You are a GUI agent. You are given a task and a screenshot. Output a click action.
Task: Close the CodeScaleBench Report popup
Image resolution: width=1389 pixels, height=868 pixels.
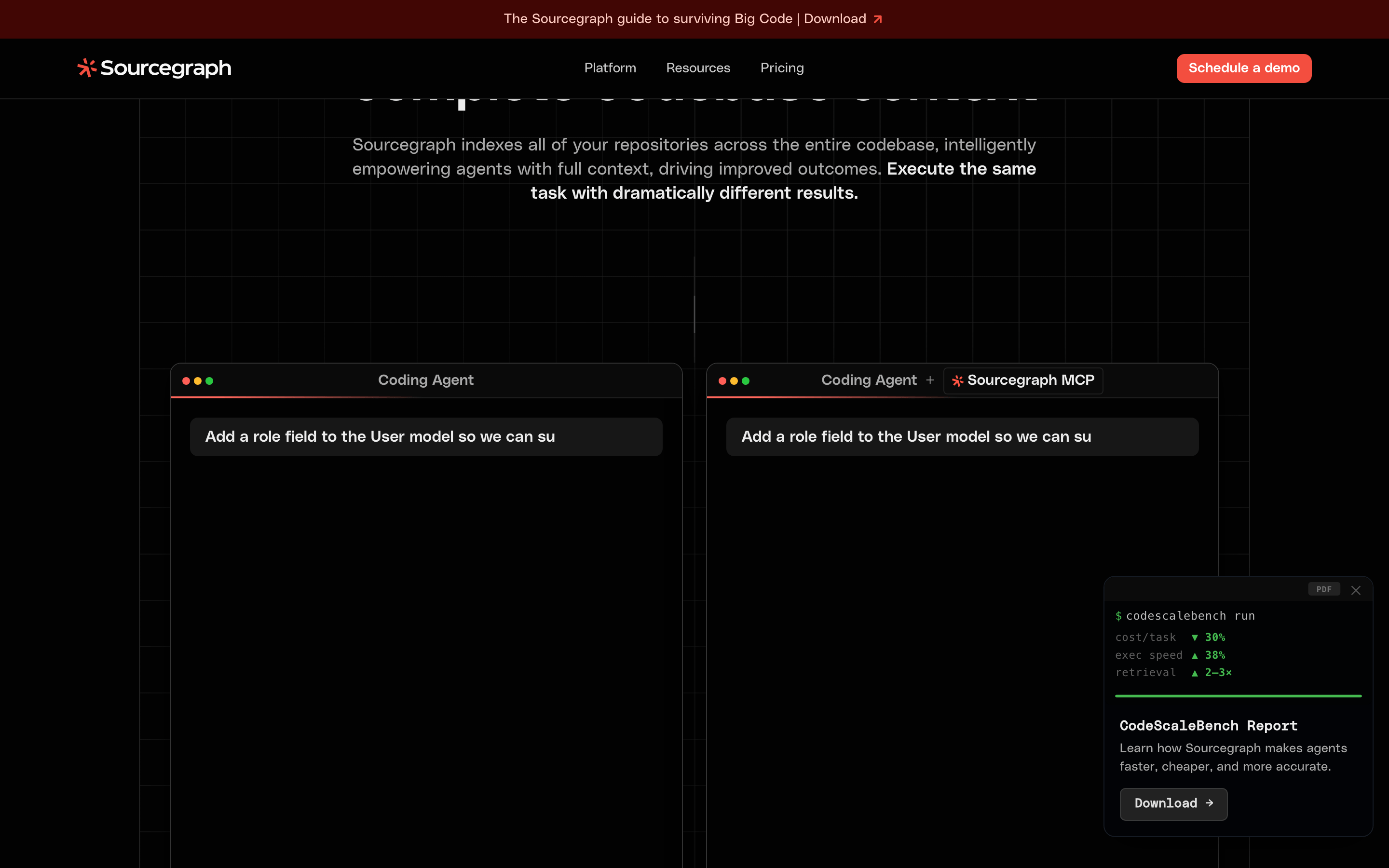click(x=1356, y=590)
